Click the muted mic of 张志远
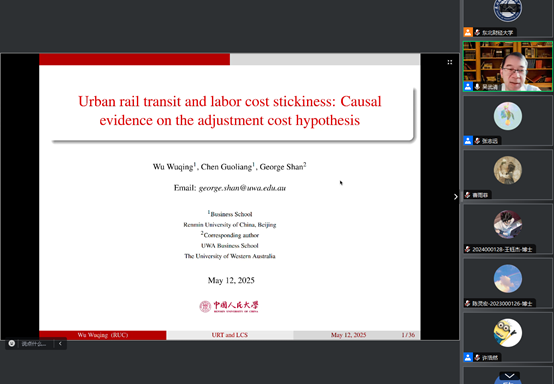 (x=477, y=141)
